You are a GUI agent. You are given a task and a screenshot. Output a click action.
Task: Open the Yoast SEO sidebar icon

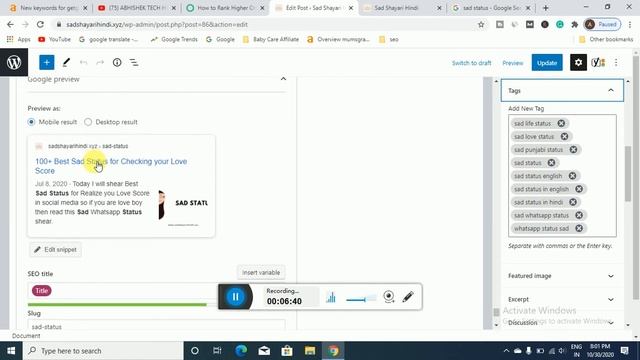pos(598,62)
